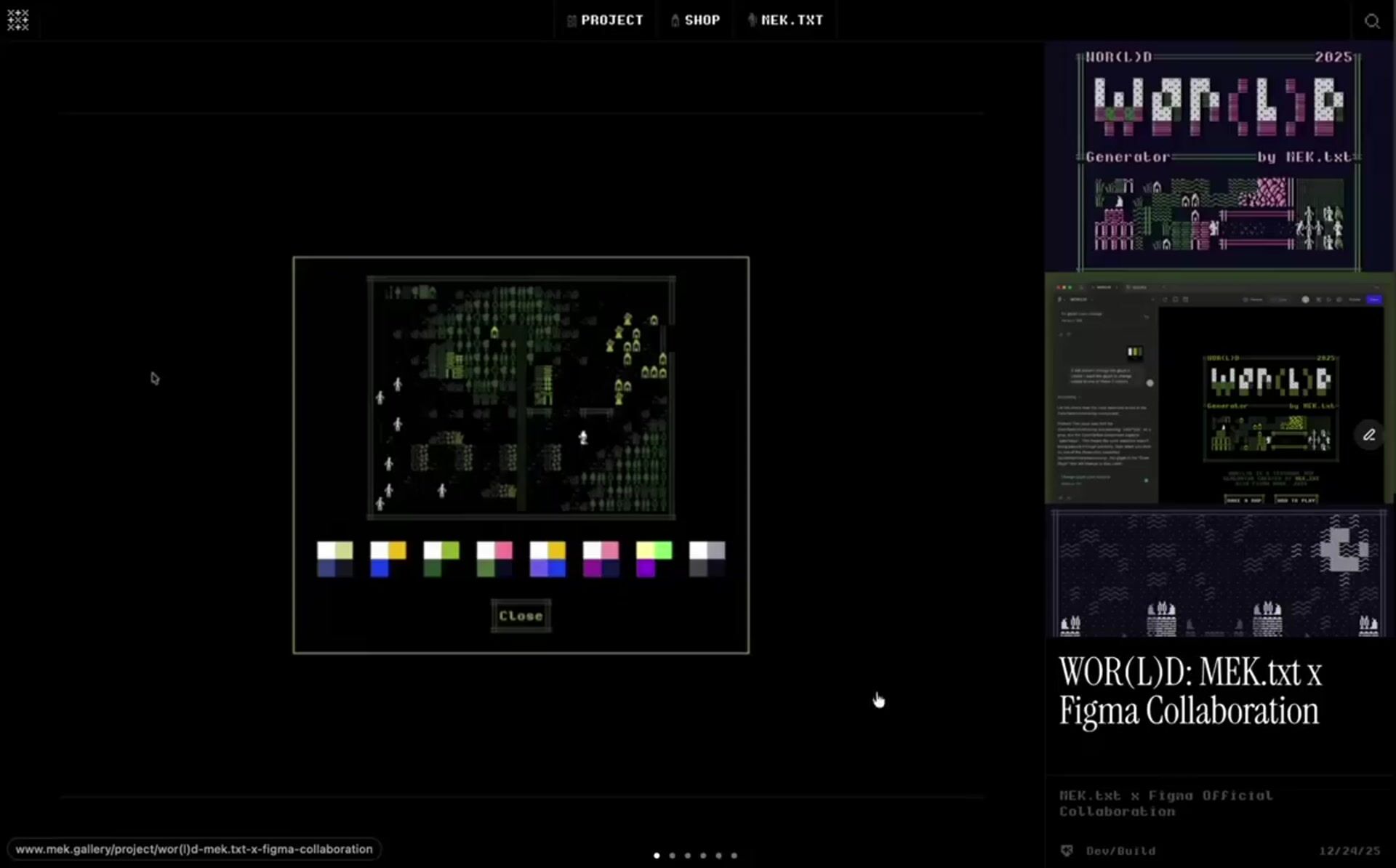
Task: Go to the second carousel dot
Action: (x=672, y=856)
